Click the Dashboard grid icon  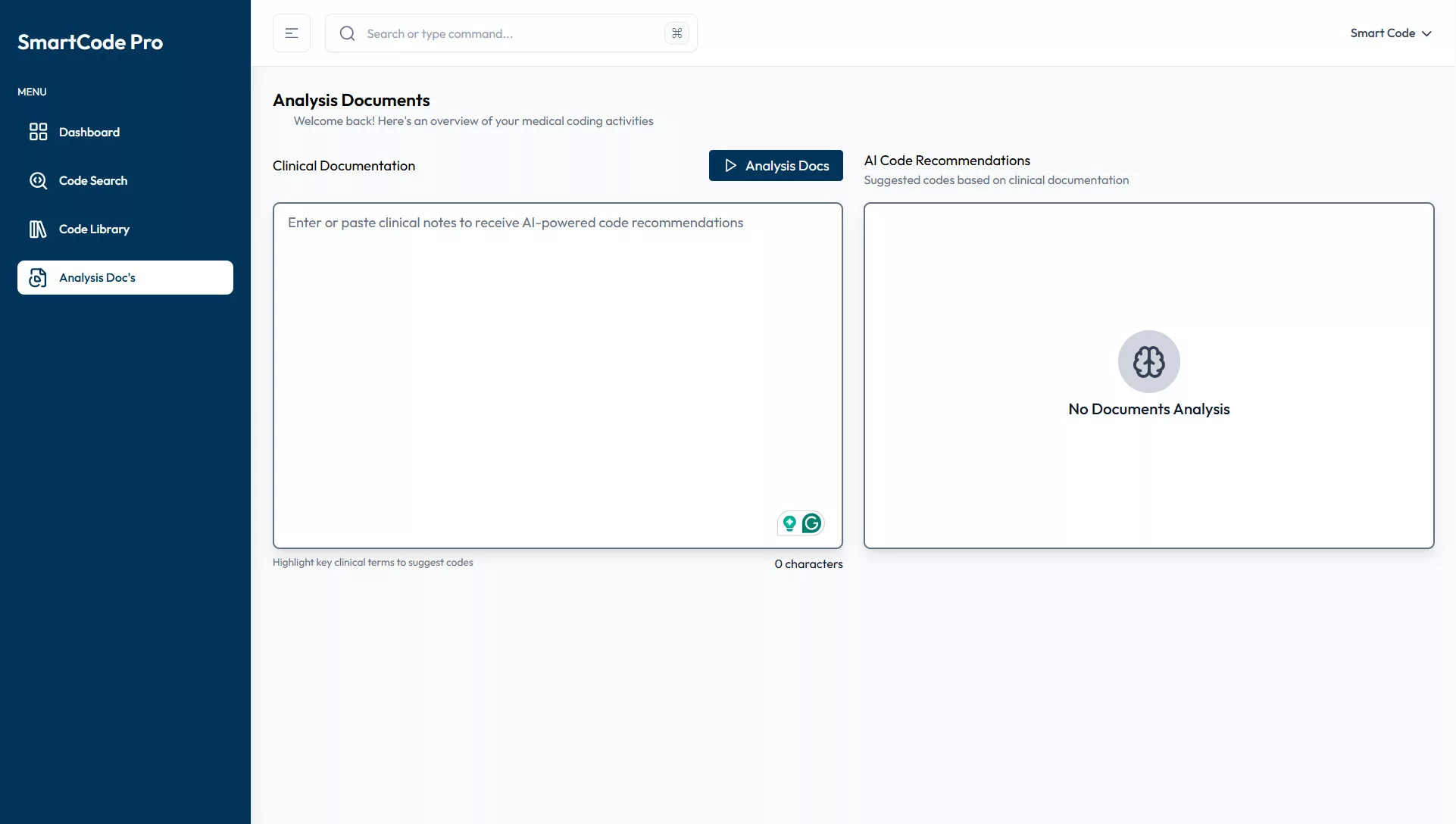tap(38, 132)
